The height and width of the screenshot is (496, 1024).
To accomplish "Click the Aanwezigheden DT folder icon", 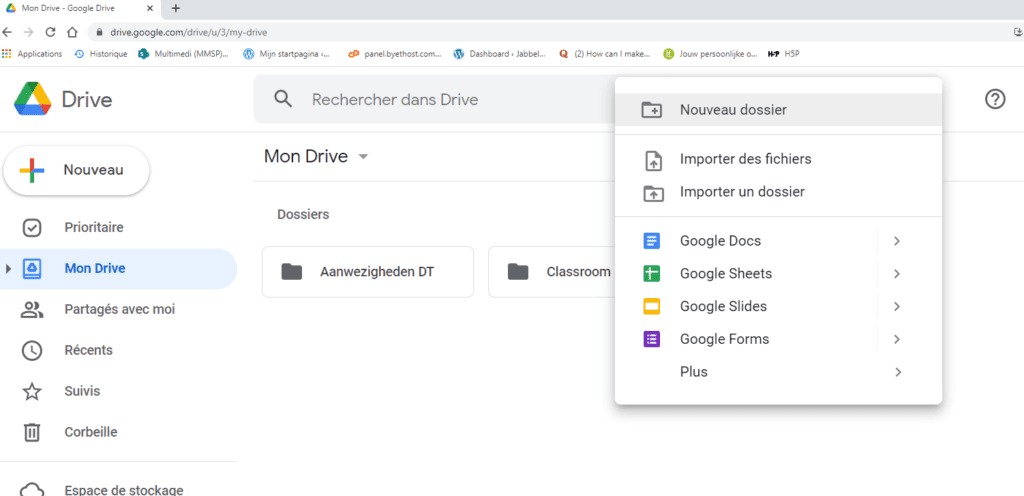I will 292,271.
